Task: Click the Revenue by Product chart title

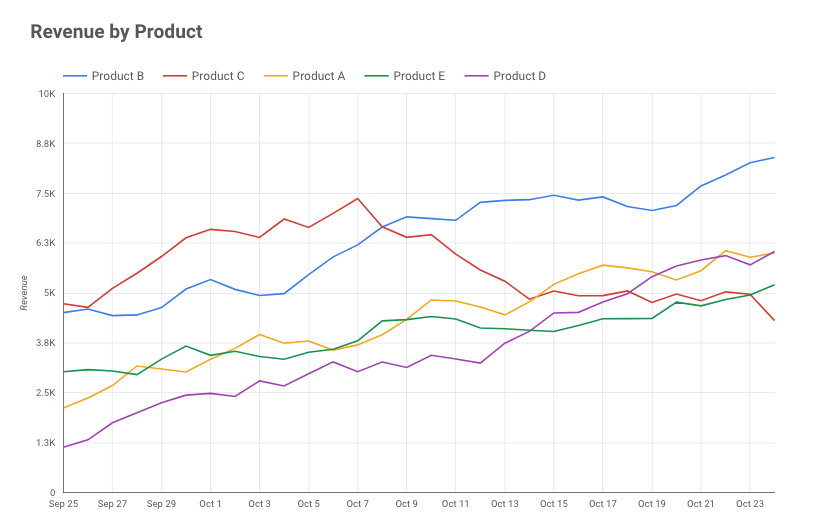Action: tap(116, 31)
